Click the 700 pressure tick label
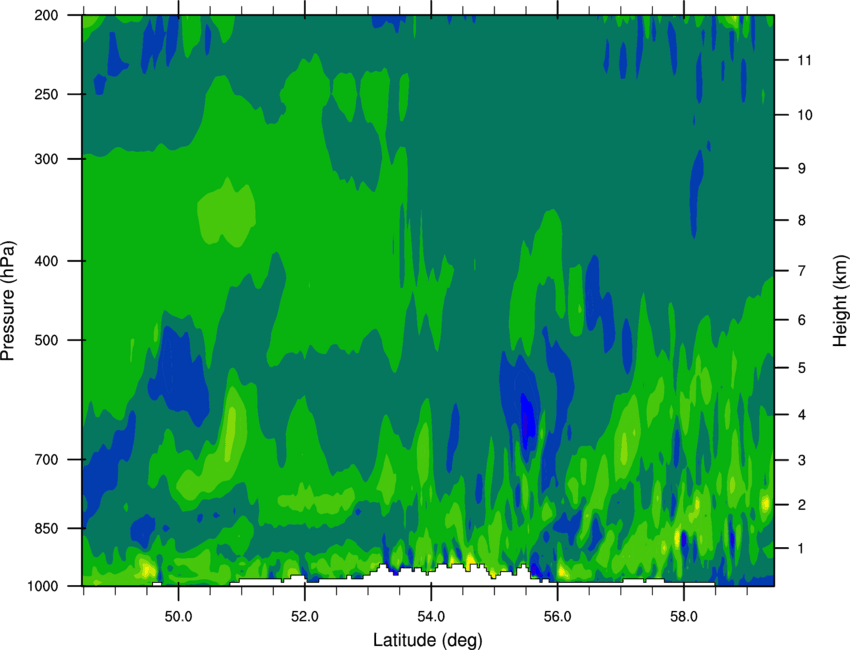The height and width of the screenshot is (650, 850). pyautogui.click(x=46, y=459)
